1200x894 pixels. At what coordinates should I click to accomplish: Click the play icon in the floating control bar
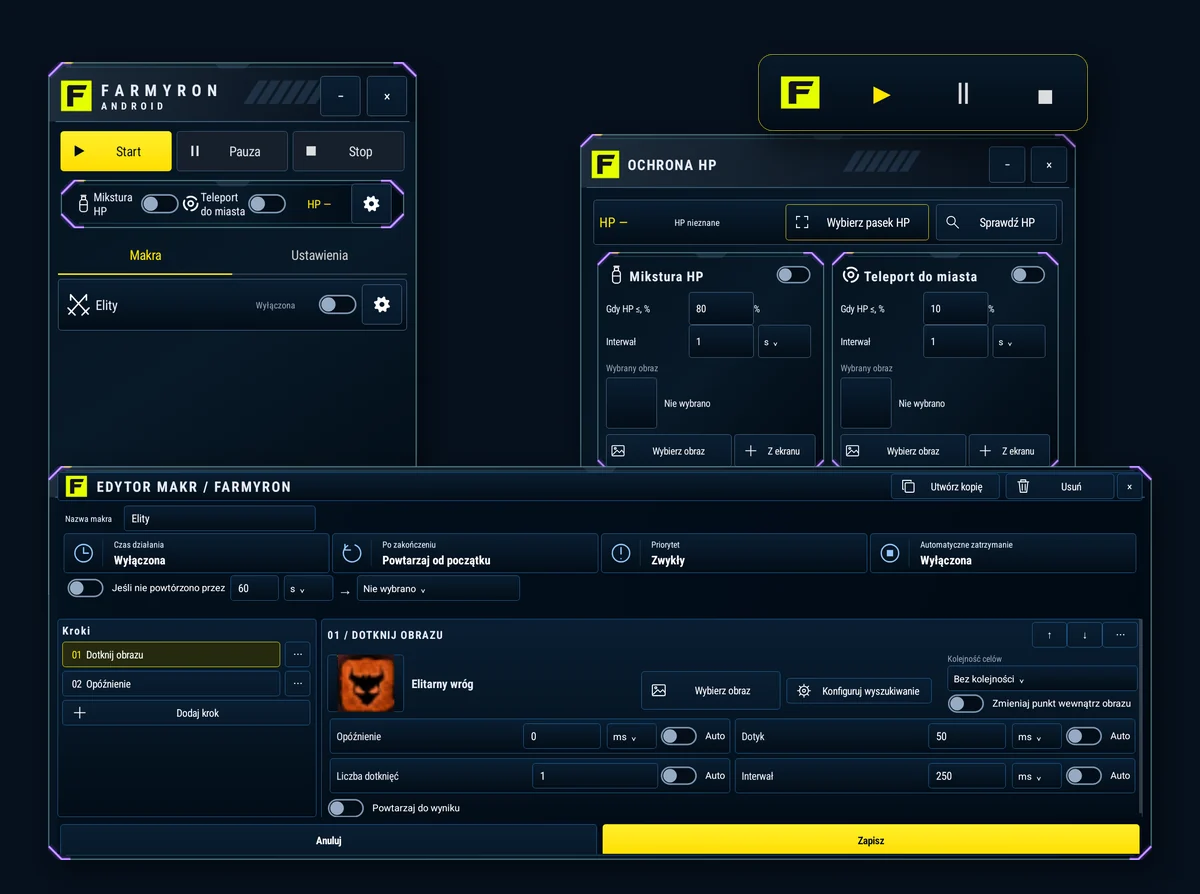(881, 95)
